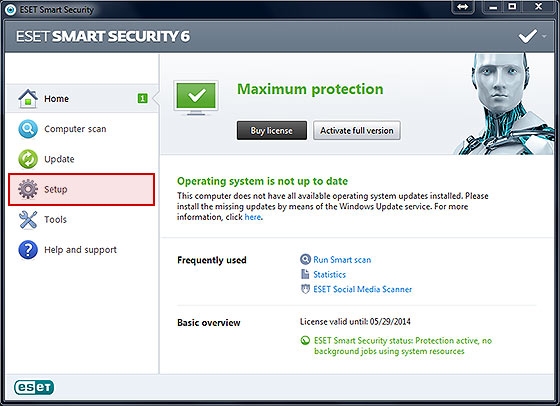The width and height of the screenshot is (560, 406).
Task: Click the Setup gear icon
Action: click(28, 189)
